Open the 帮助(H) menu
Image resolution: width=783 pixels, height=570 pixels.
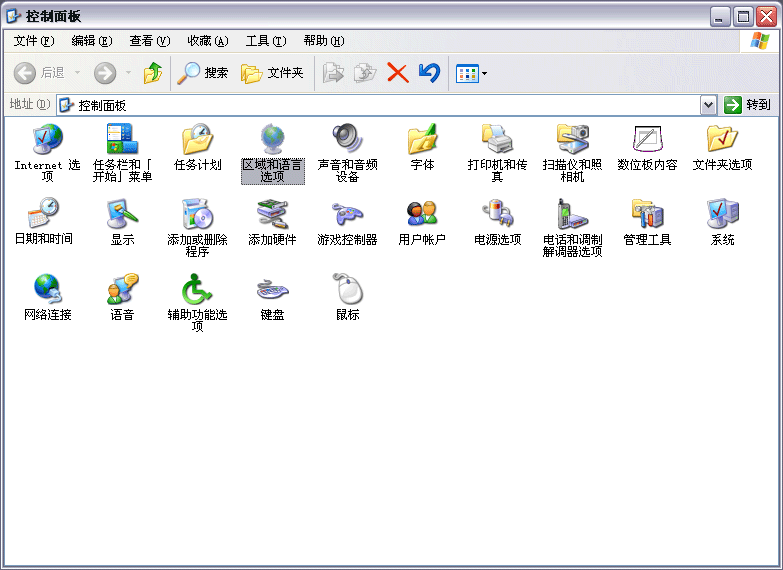coord(324,41)
